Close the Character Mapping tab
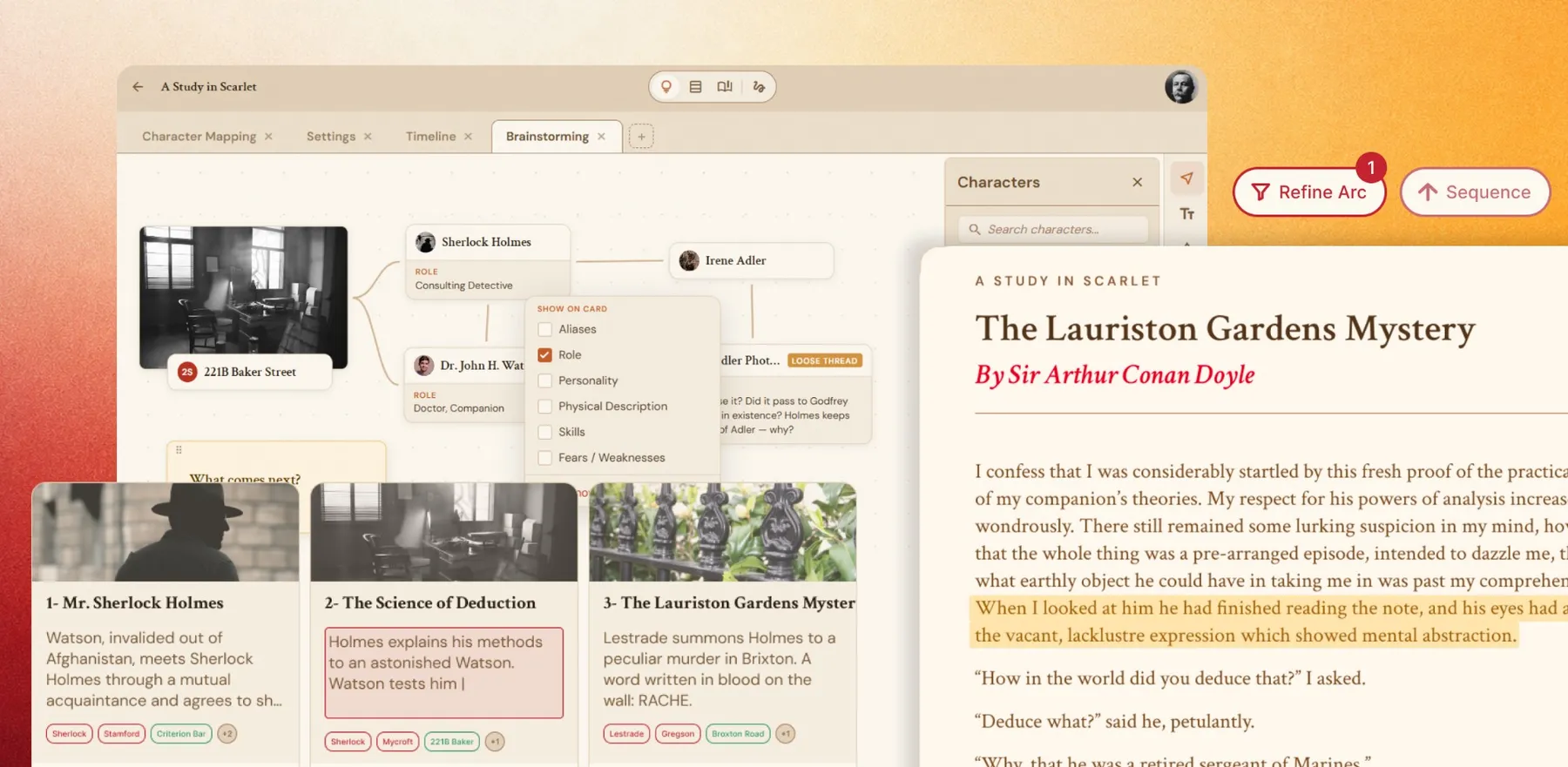 point(268,137)
